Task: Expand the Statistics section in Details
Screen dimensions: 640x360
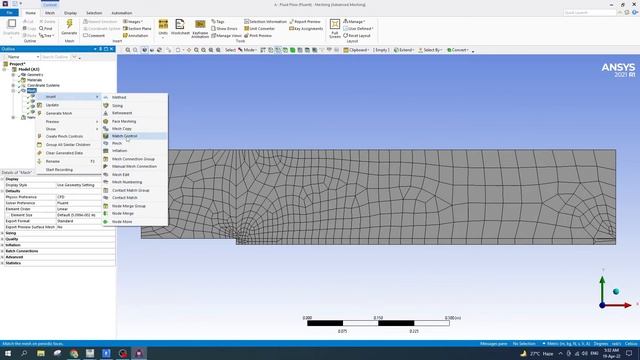Action: [2, 263]
